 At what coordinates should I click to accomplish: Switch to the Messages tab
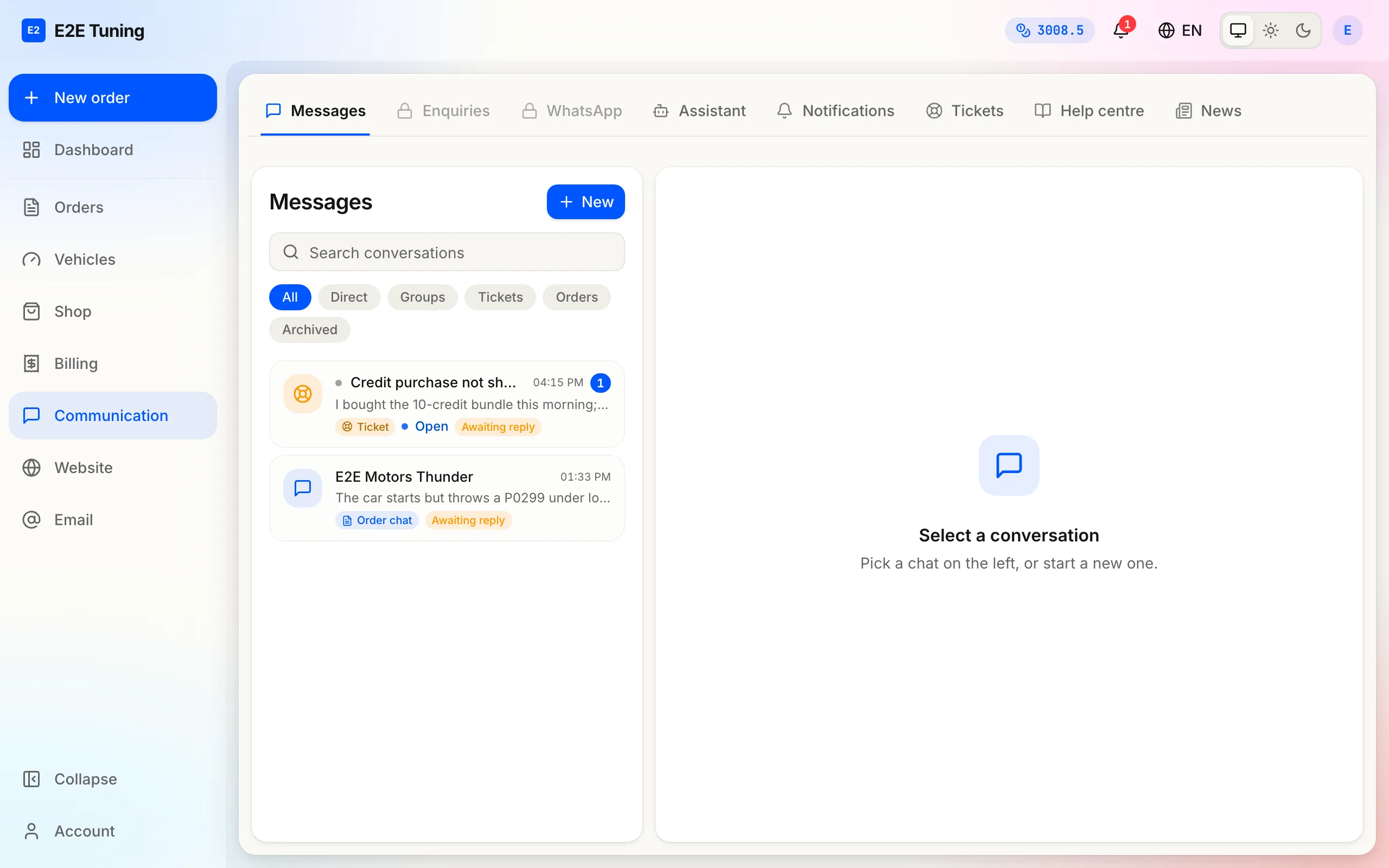pyautogui.click(x=315, y=111)
